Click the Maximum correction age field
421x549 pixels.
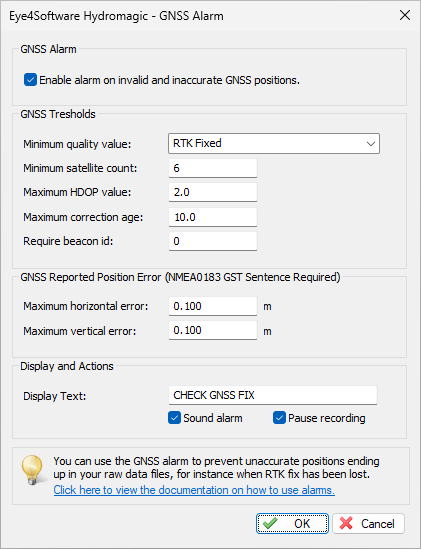click(x=213, y=217)
